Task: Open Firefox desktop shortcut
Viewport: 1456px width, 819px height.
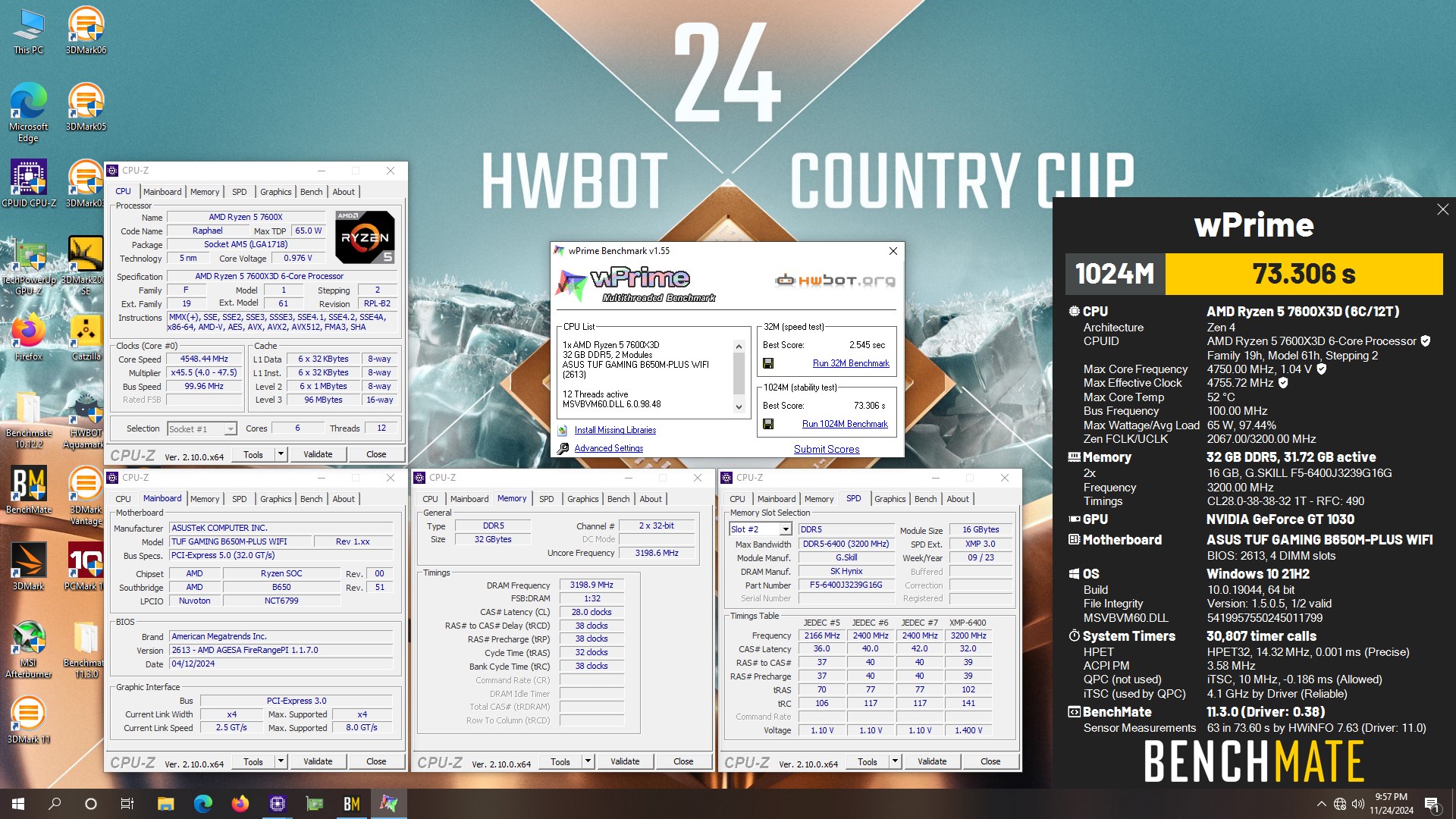Action: point(28,337)
